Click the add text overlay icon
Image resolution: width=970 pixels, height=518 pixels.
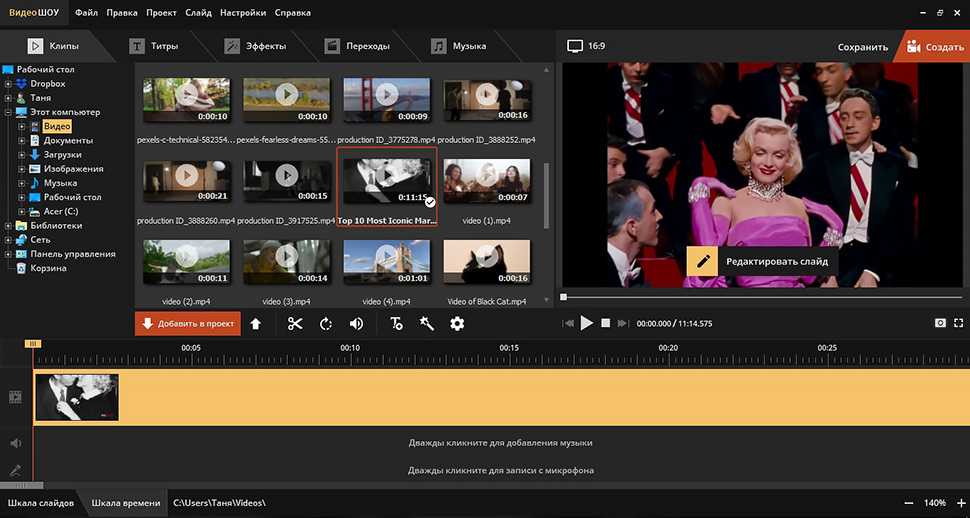point(397,323)
